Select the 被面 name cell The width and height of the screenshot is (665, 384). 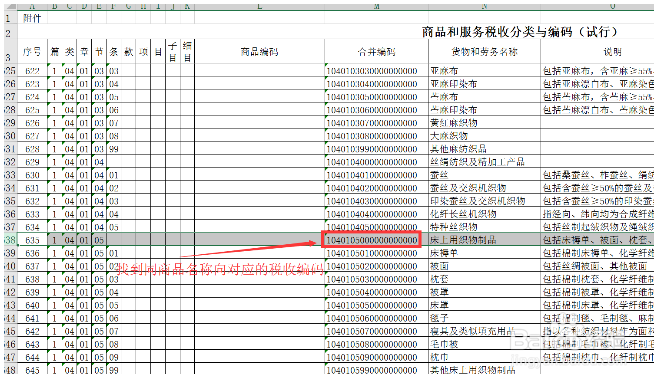(x=484, y=266)
